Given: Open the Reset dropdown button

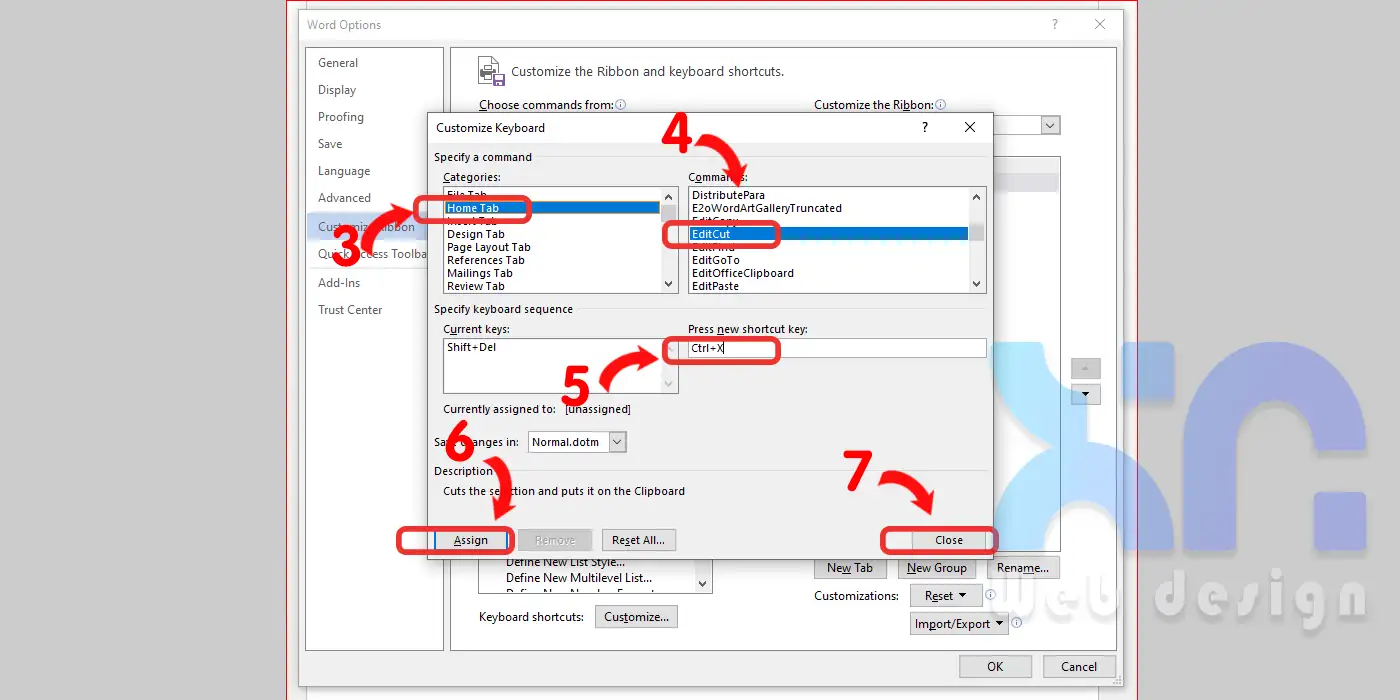Looking at the screenshot, I should (945, 596).
